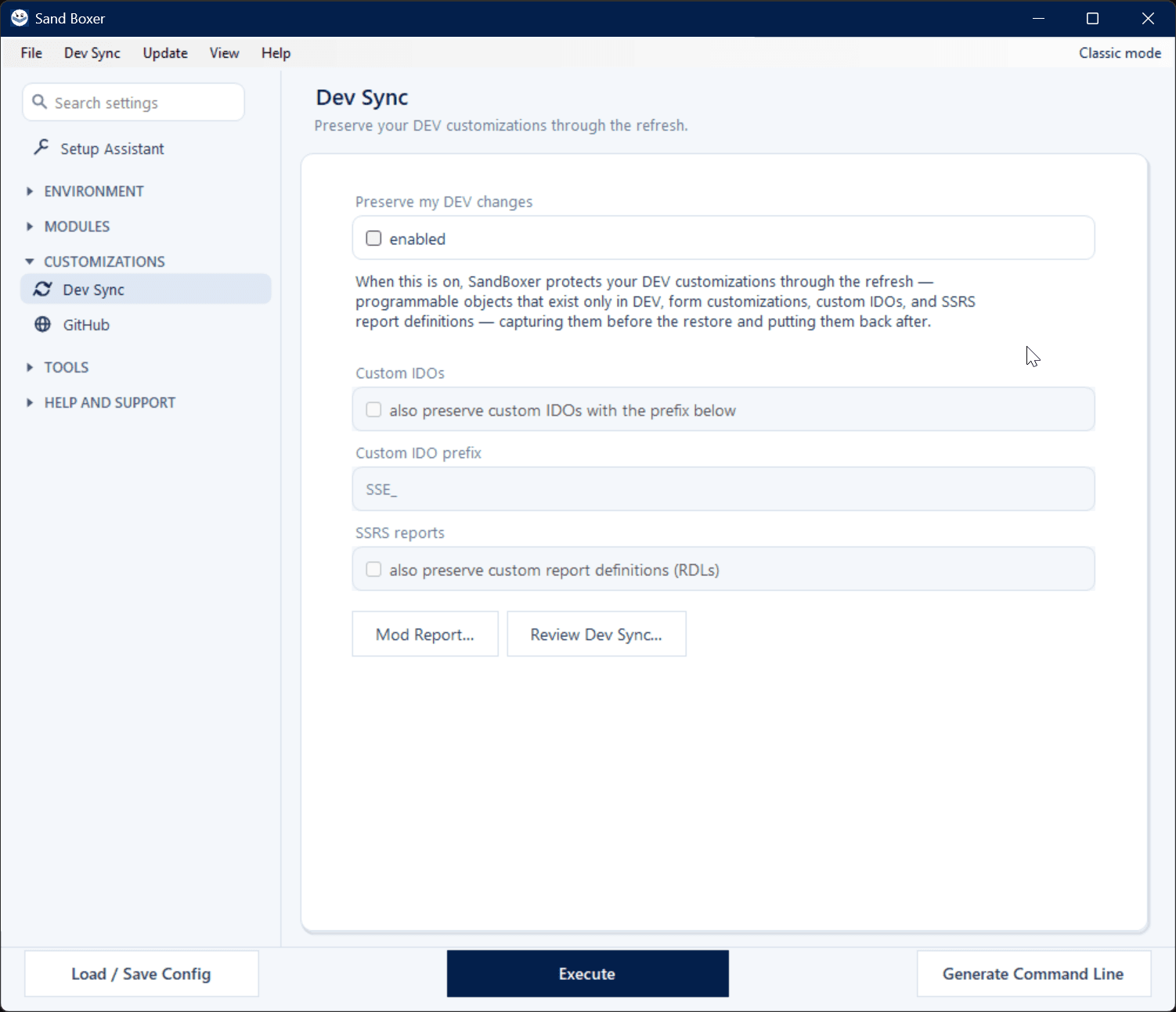Maximize the Sand Boxer window
1176x1012 pixels.
tap(1092, 18)
